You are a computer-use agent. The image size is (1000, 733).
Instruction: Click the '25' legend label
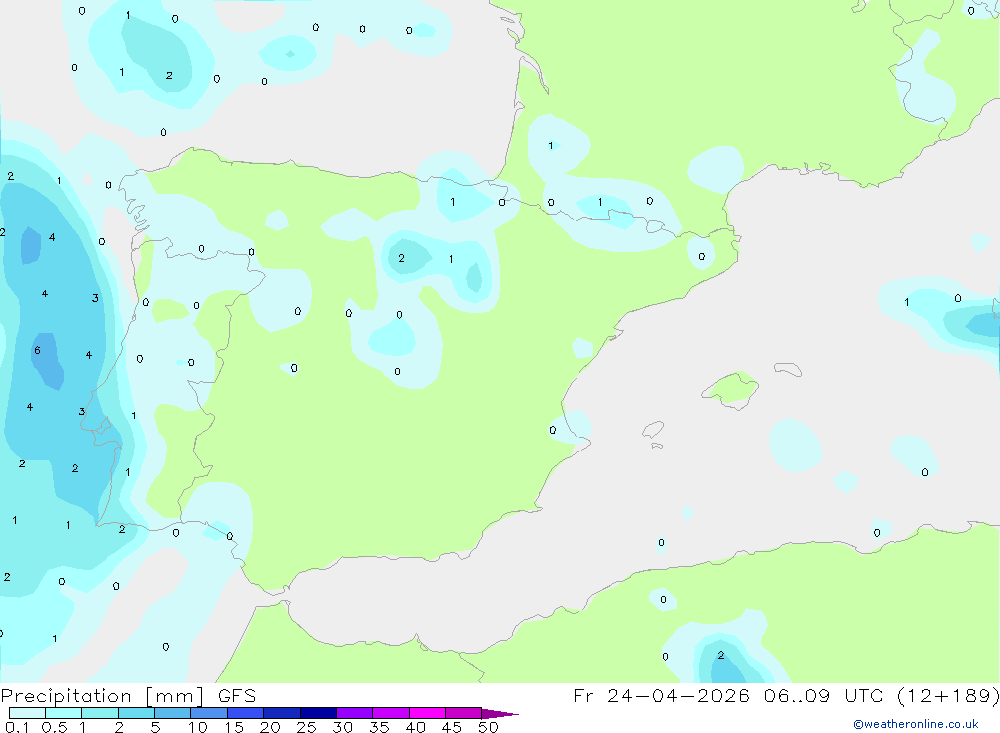point(306,727)
